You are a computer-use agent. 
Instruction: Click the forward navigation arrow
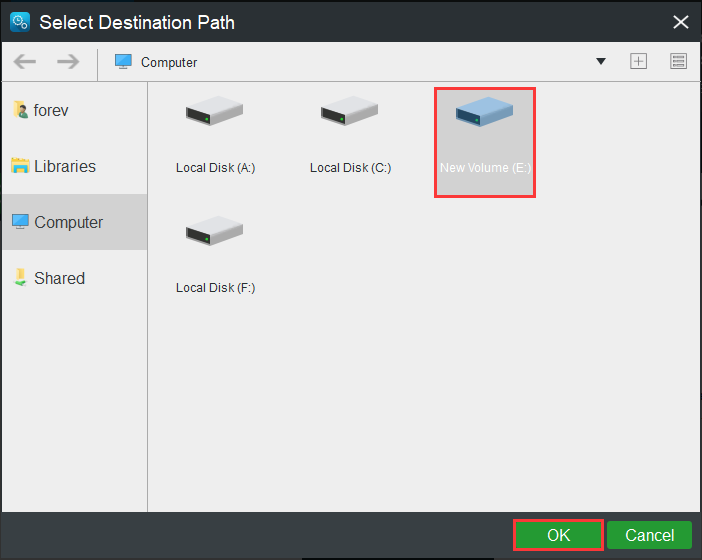click(x=68, y=62)
